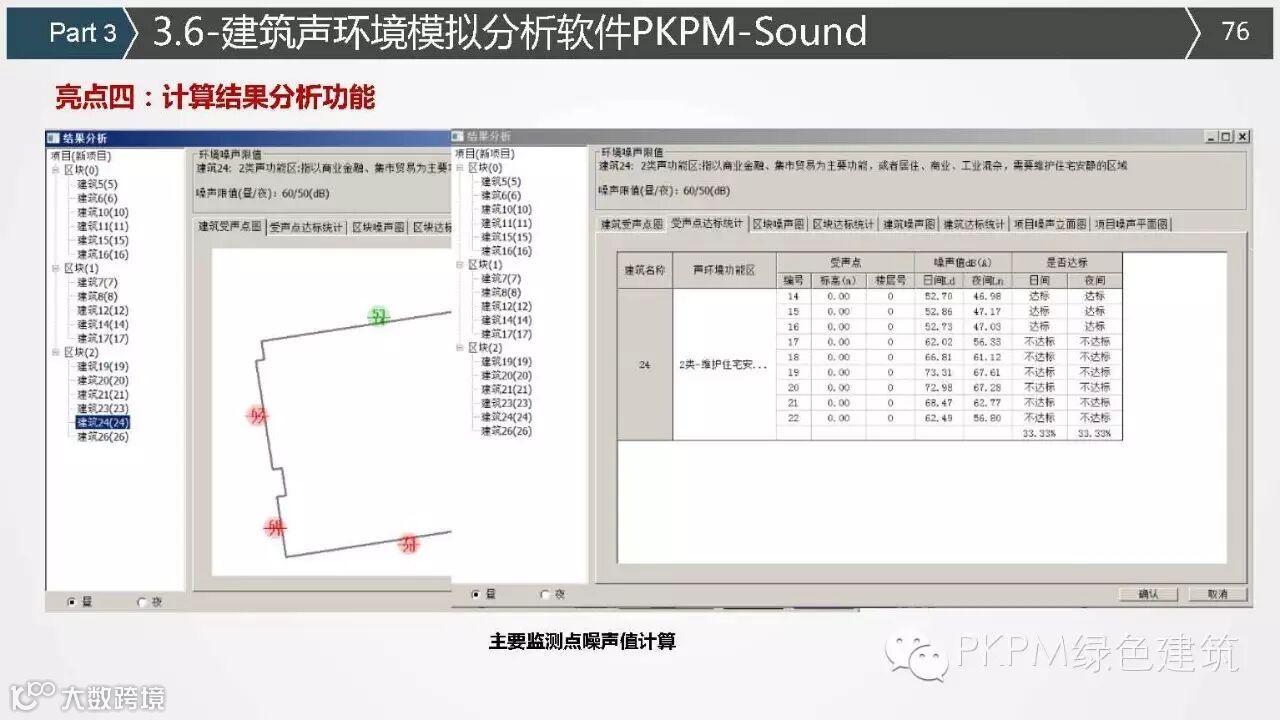The width and height of the screenshot is (1280, 720).
Task: Maximize the front 结果分析 window
Action: pos(1225,136)
